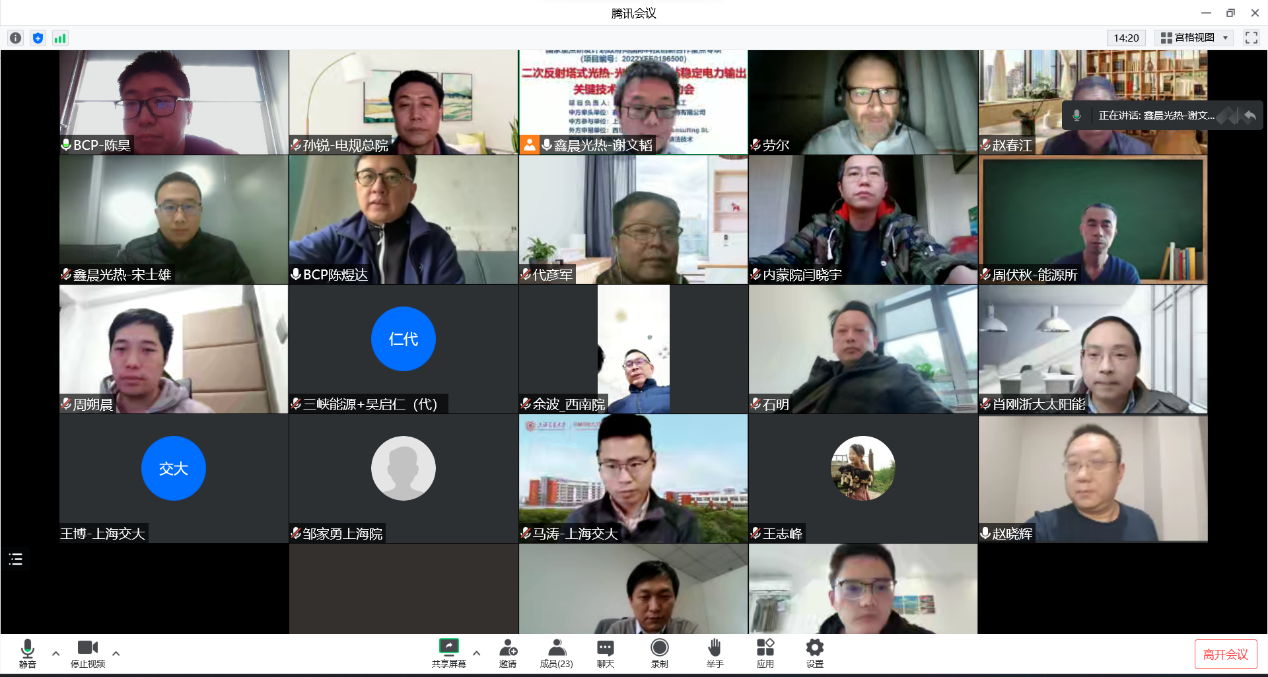
Task: Click reply arrow in speaking notification
Action: pos(1249,115)
